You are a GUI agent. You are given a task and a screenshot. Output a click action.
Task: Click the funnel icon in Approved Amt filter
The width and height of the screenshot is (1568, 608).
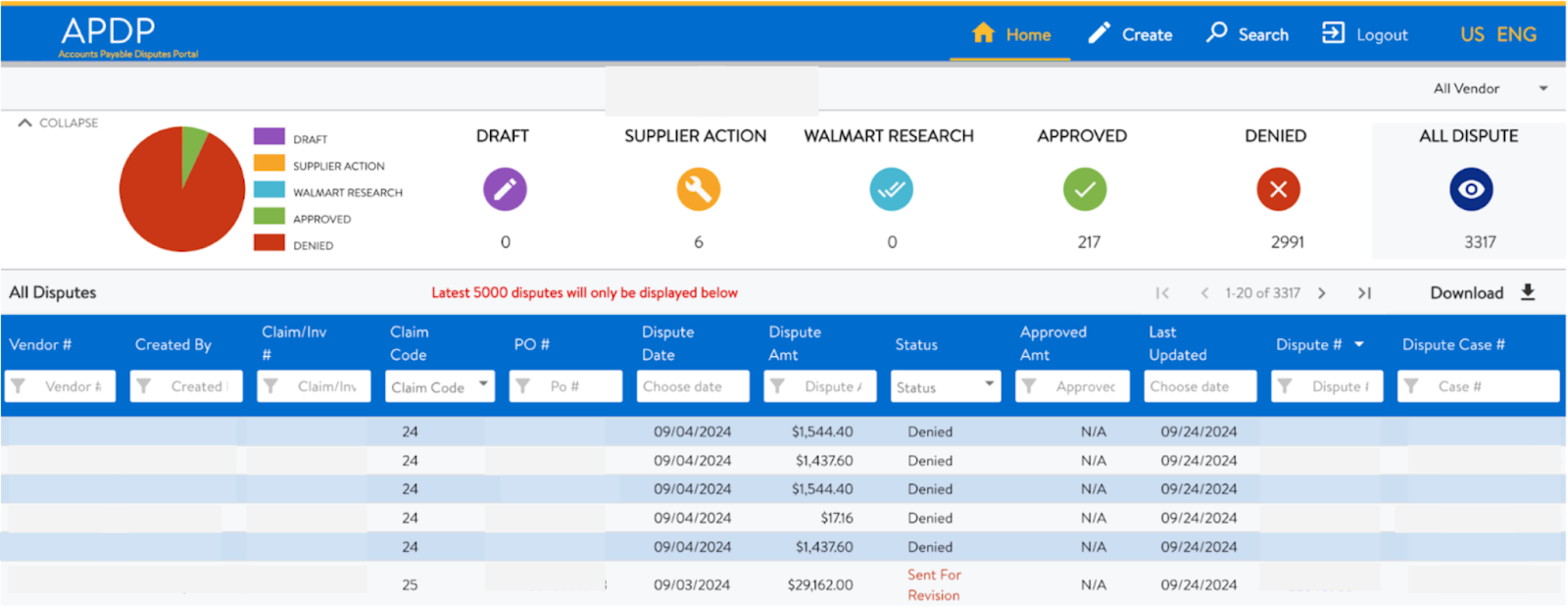coord(1029,386)
